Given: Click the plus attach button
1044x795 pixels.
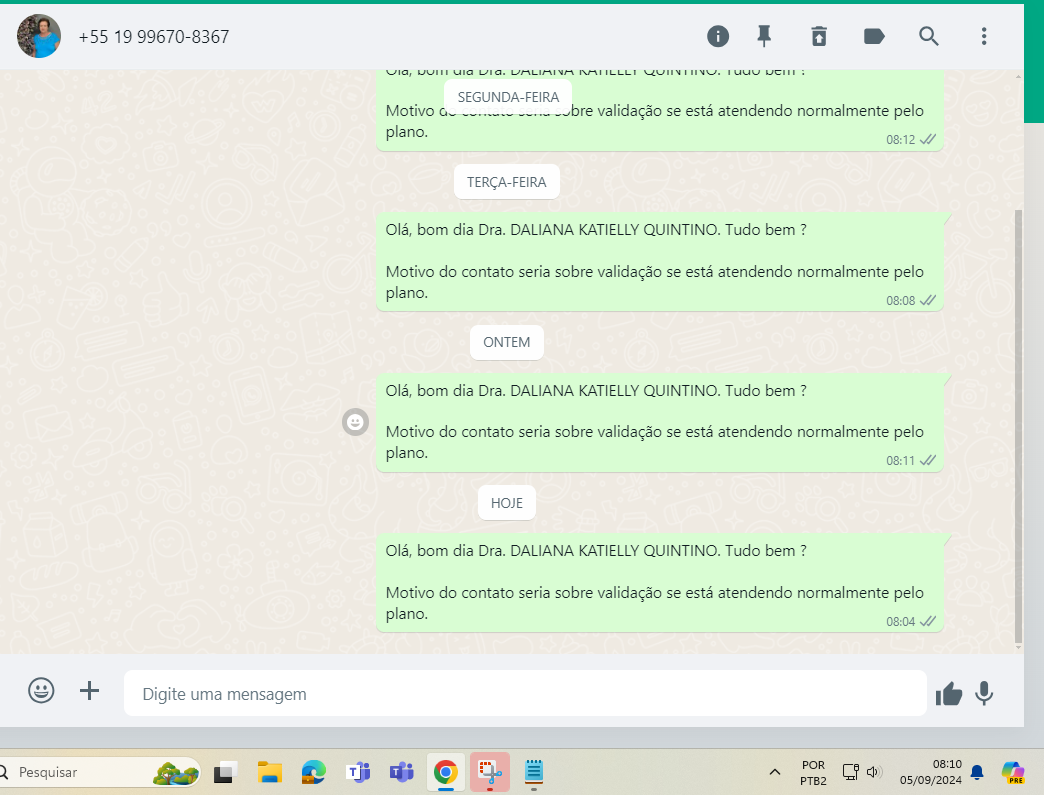Looking at the screenshot, I should click(90, 691).
